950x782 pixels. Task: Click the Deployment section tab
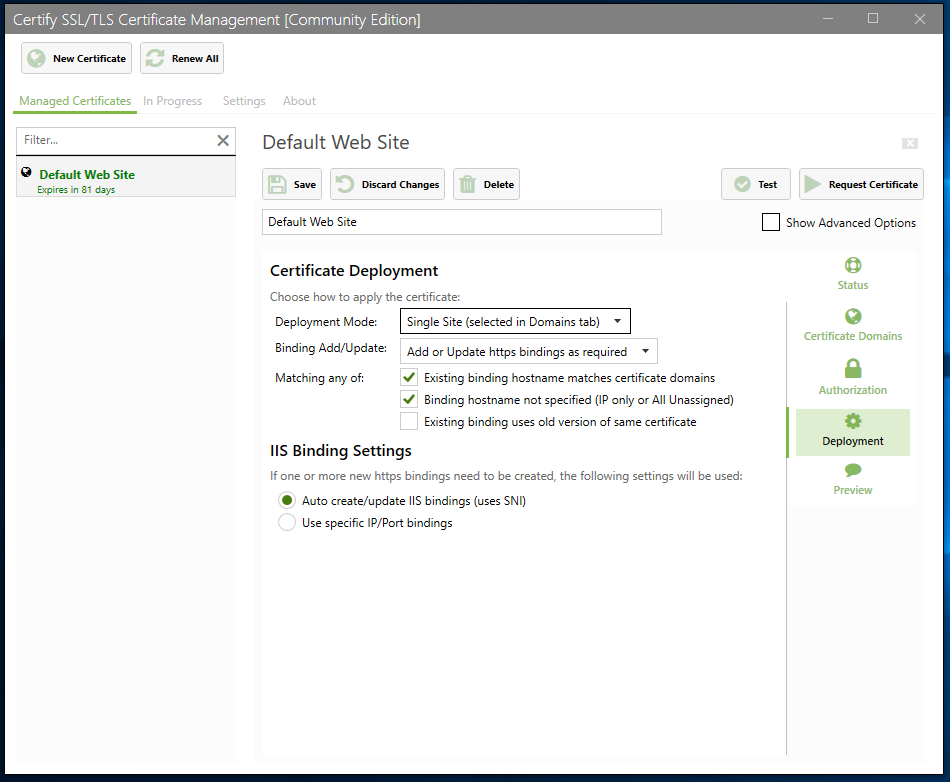853,432
